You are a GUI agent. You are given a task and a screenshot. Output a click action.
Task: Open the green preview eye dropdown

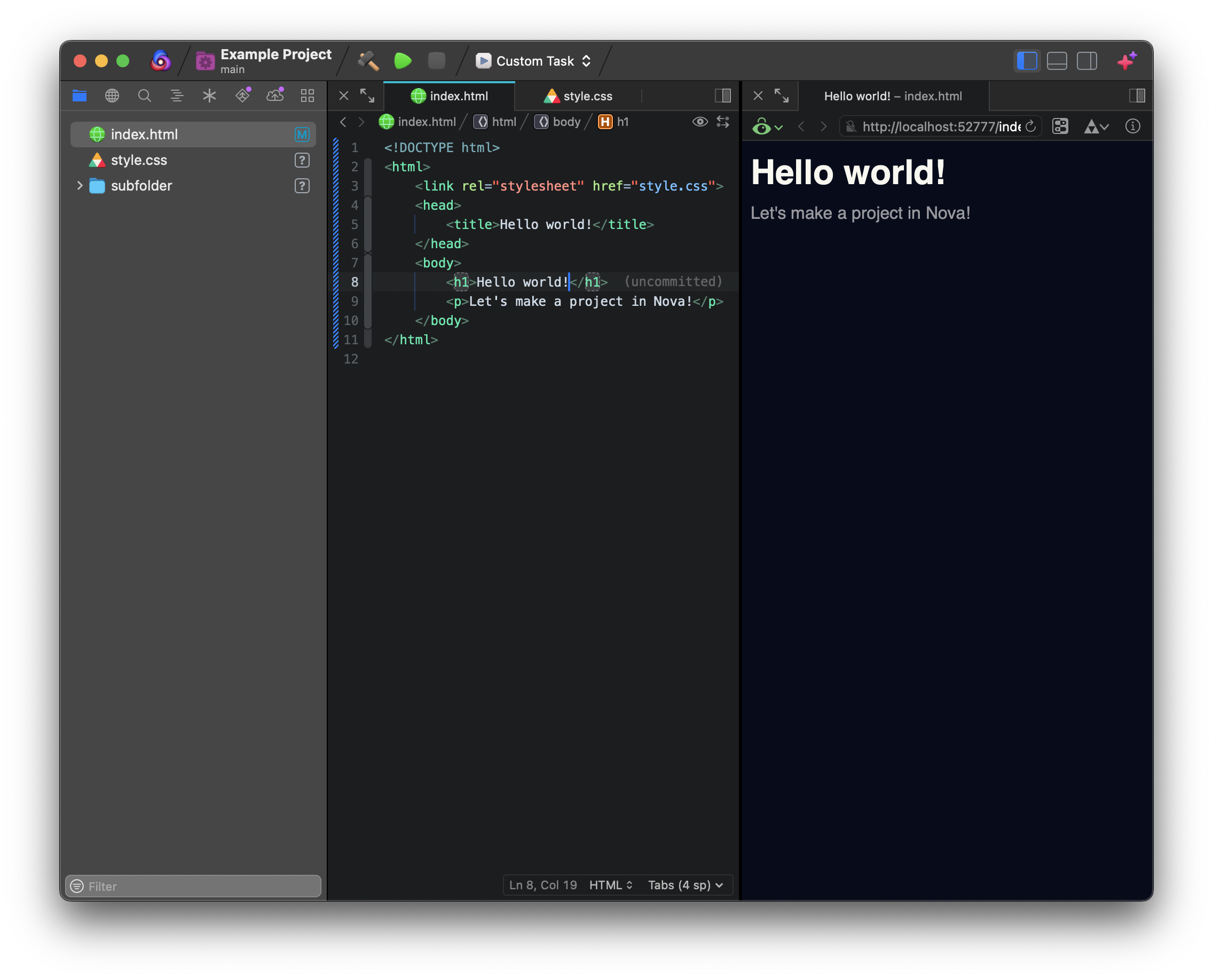click(x=767, y=127)
